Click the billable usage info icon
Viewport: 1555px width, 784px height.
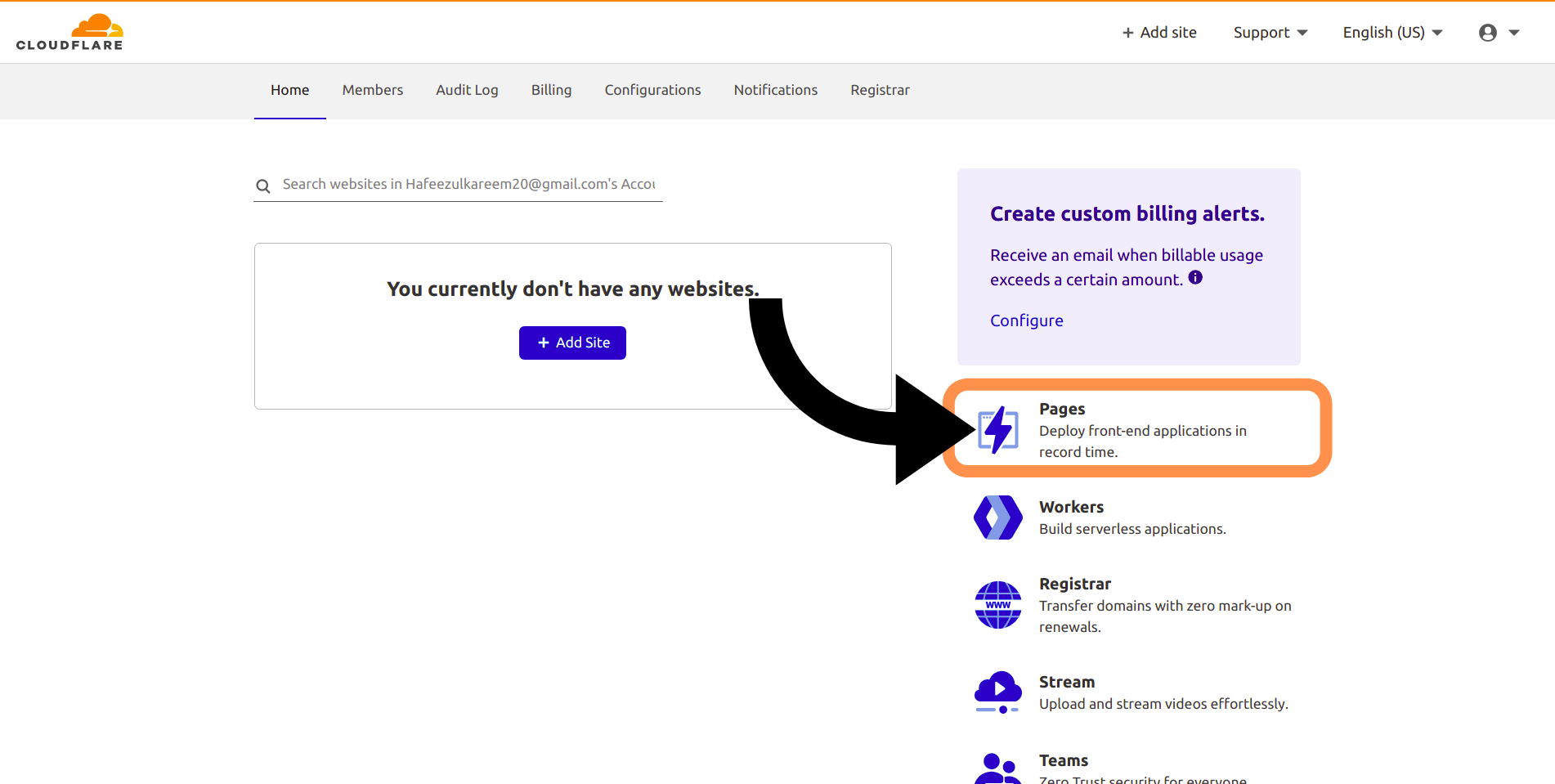[1195, 277]
